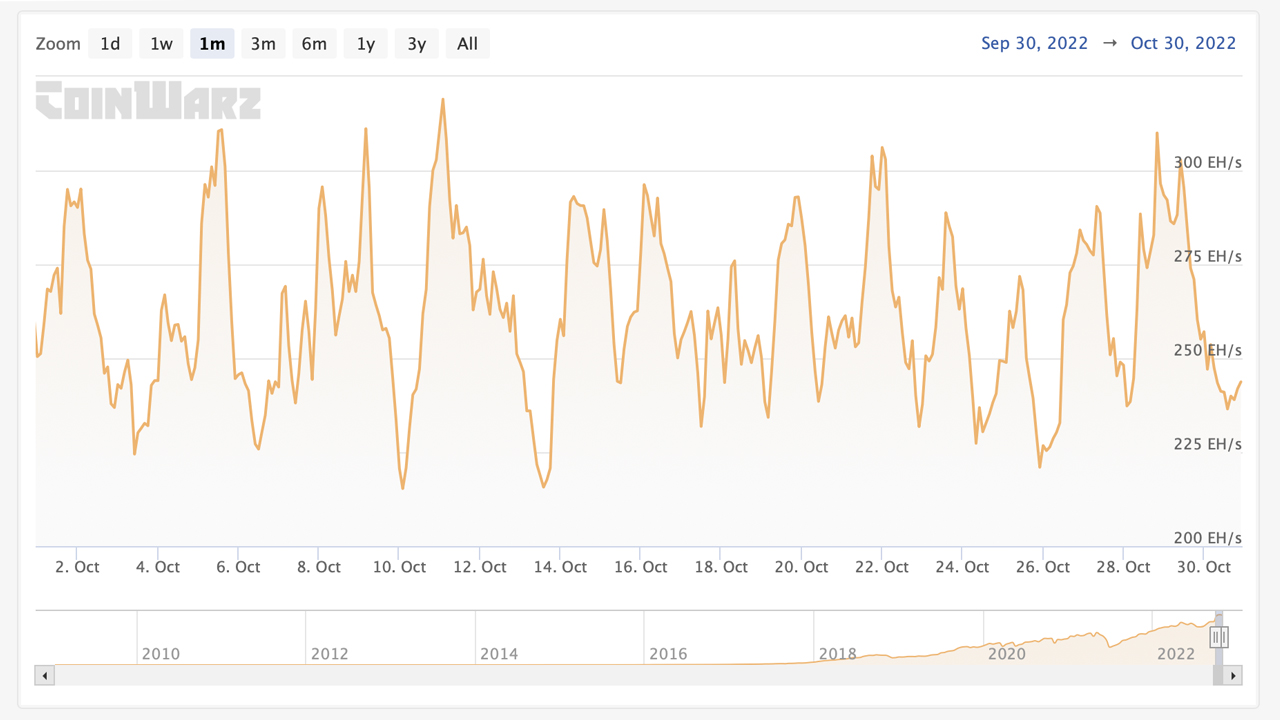
Task: Click the 8. Oct axis label
Action: tap(319, 567)
